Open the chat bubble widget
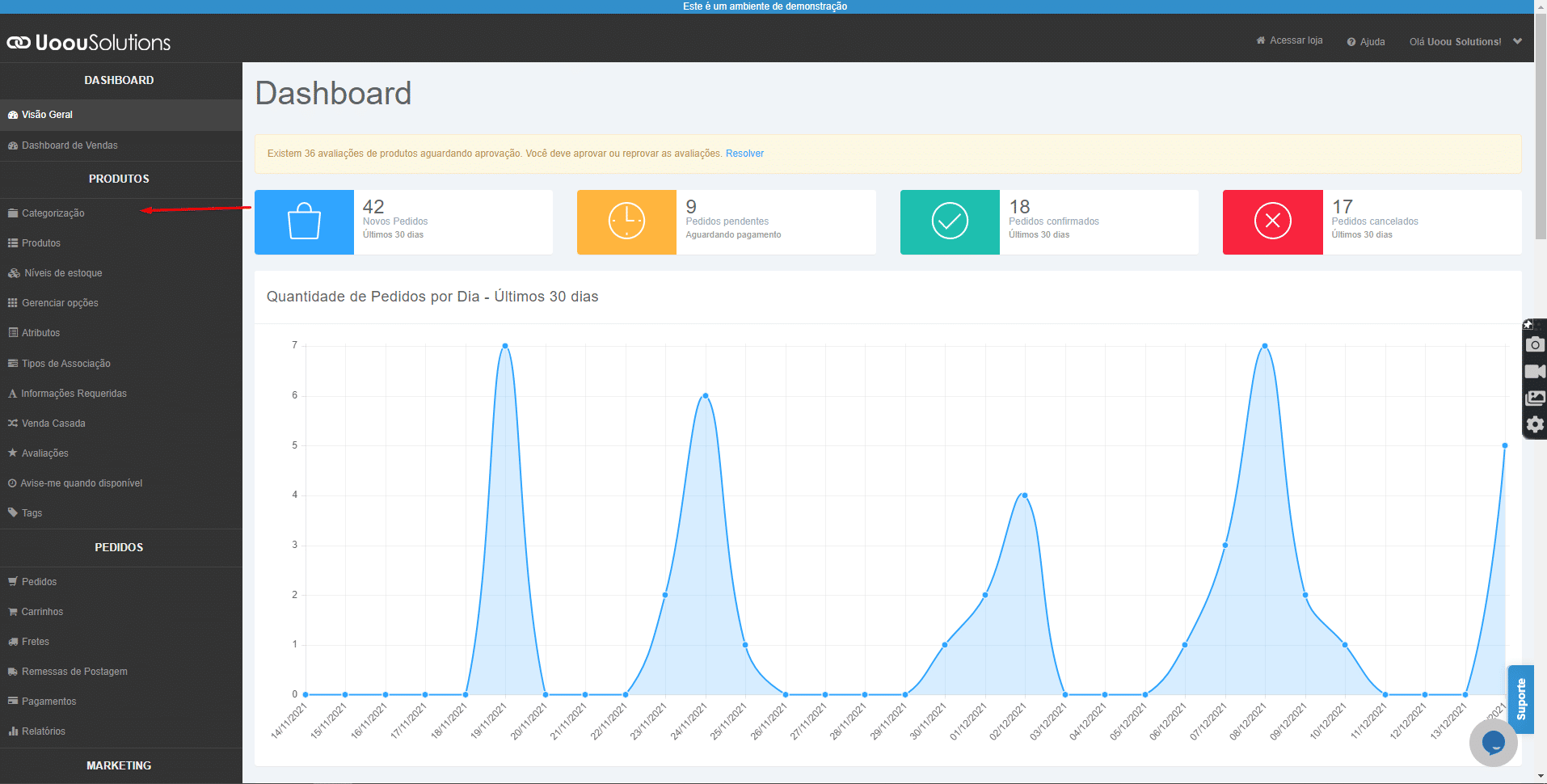 point(1493,742)
